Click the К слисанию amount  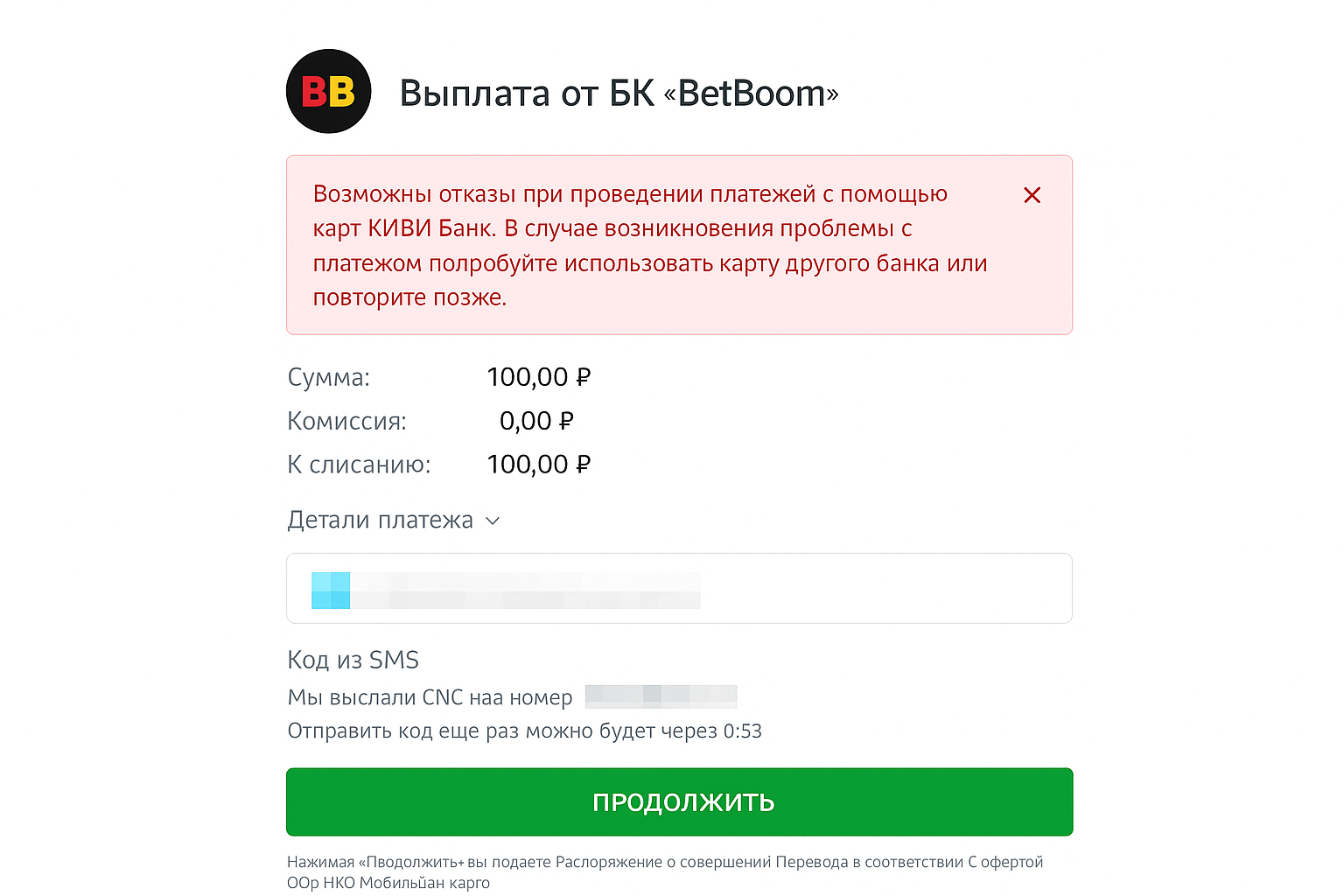539,464
